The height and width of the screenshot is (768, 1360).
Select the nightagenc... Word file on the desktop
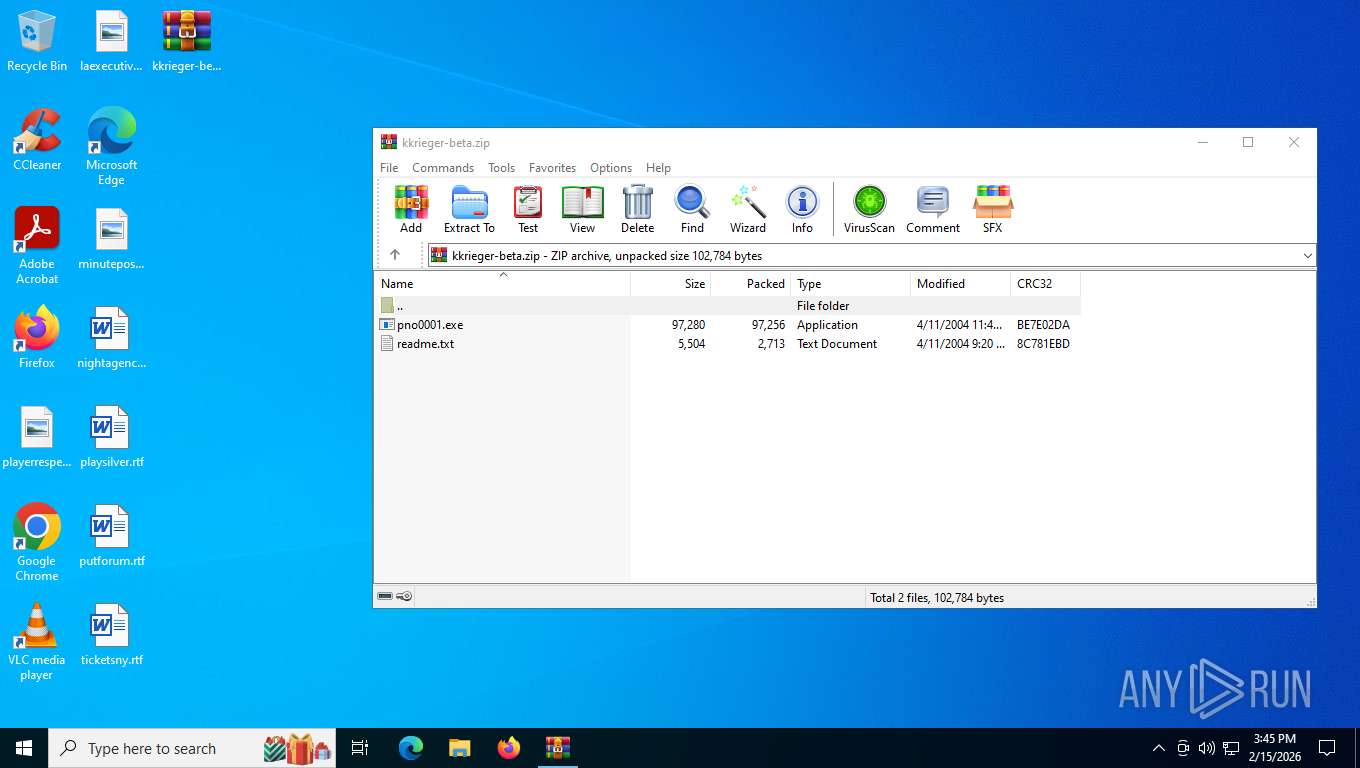[x=111, y=338]
